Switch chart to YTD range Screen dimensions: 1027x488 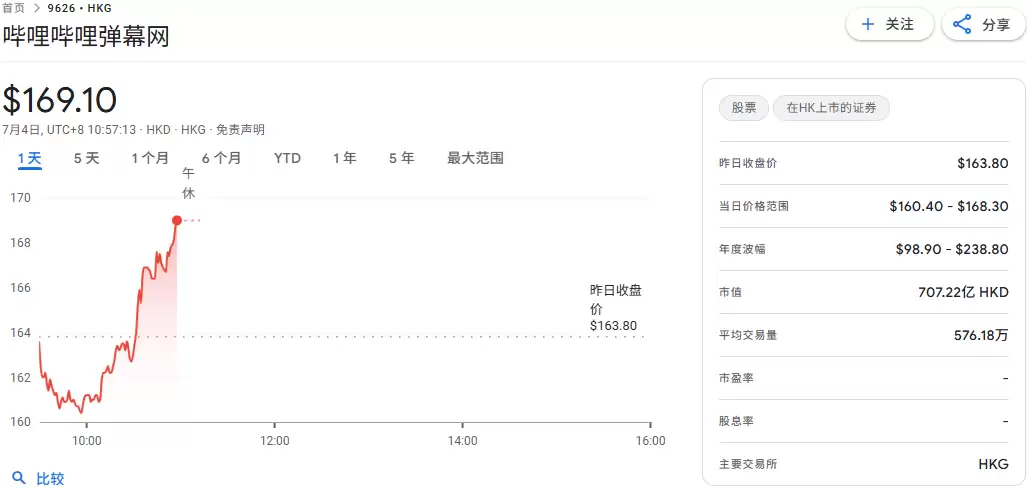287,158
